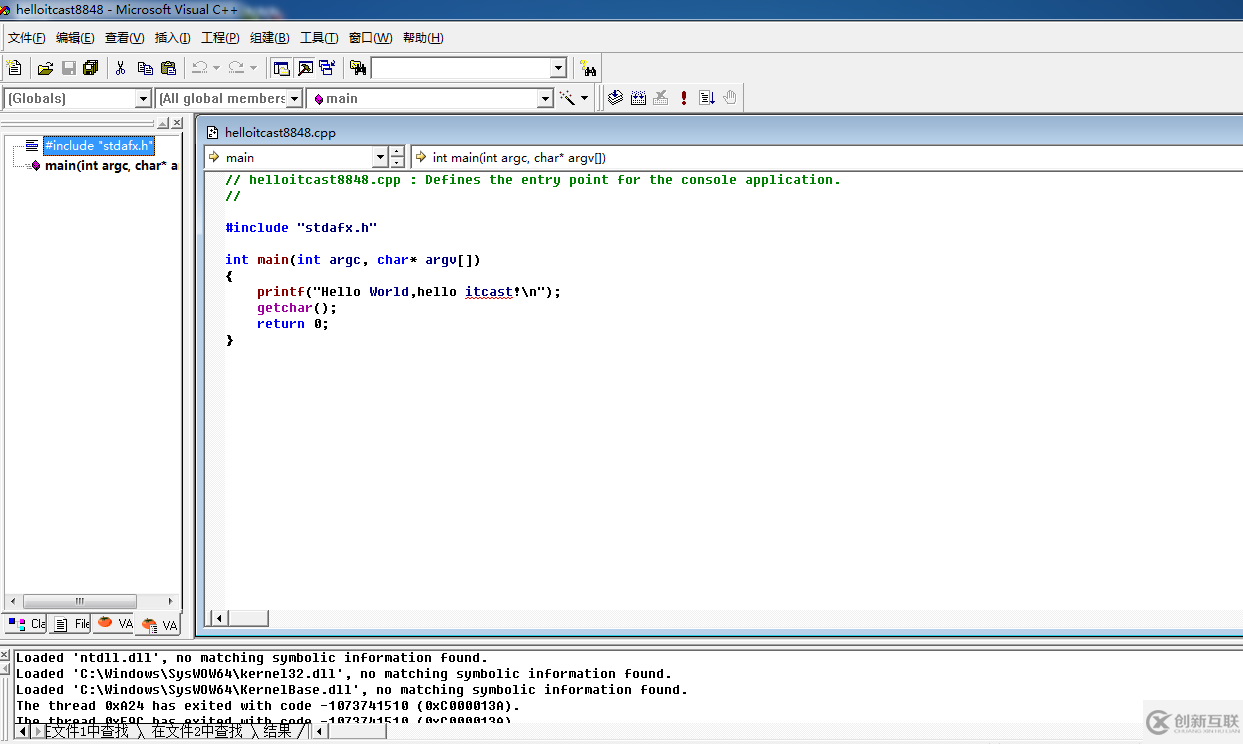The width and height of the screenshot is (1243, 744).
Task: Close the workspace pane with the X button
Action: pyautogui.click(x=177, y=123)
